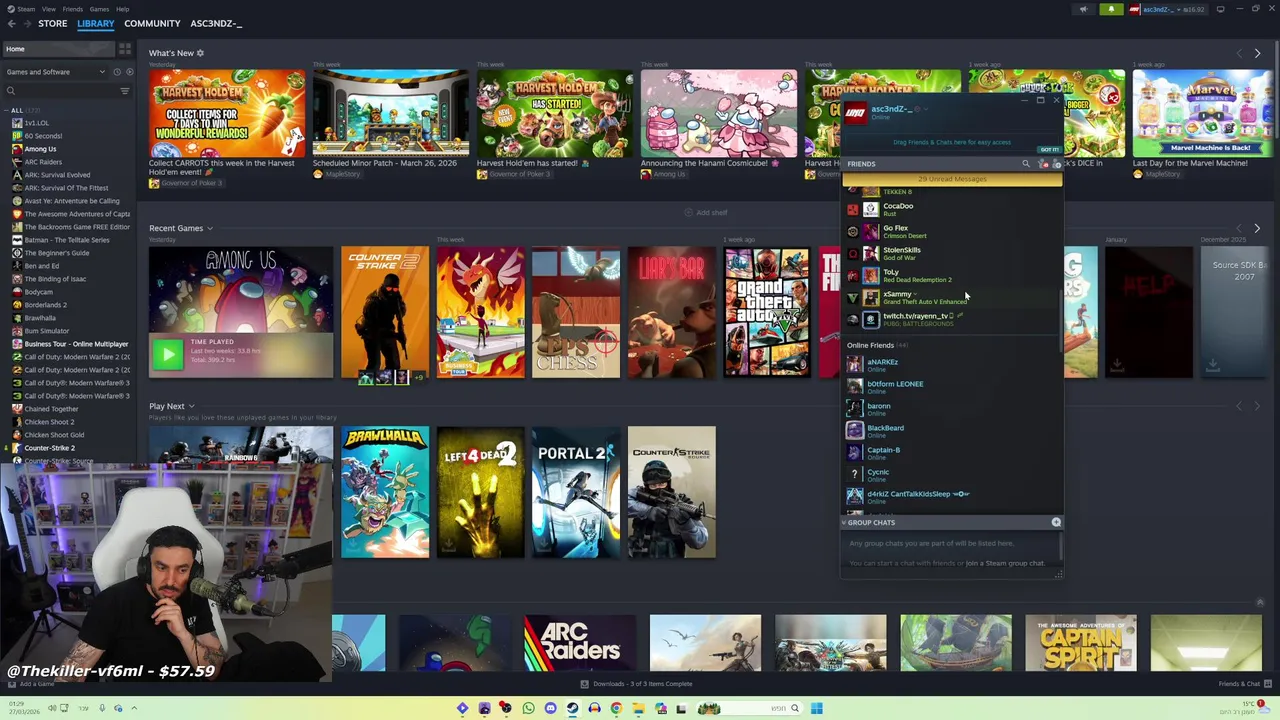Select ARC Raiders in the library list
The width and height of the screenshot is (1280, 720).
[43, 162]
